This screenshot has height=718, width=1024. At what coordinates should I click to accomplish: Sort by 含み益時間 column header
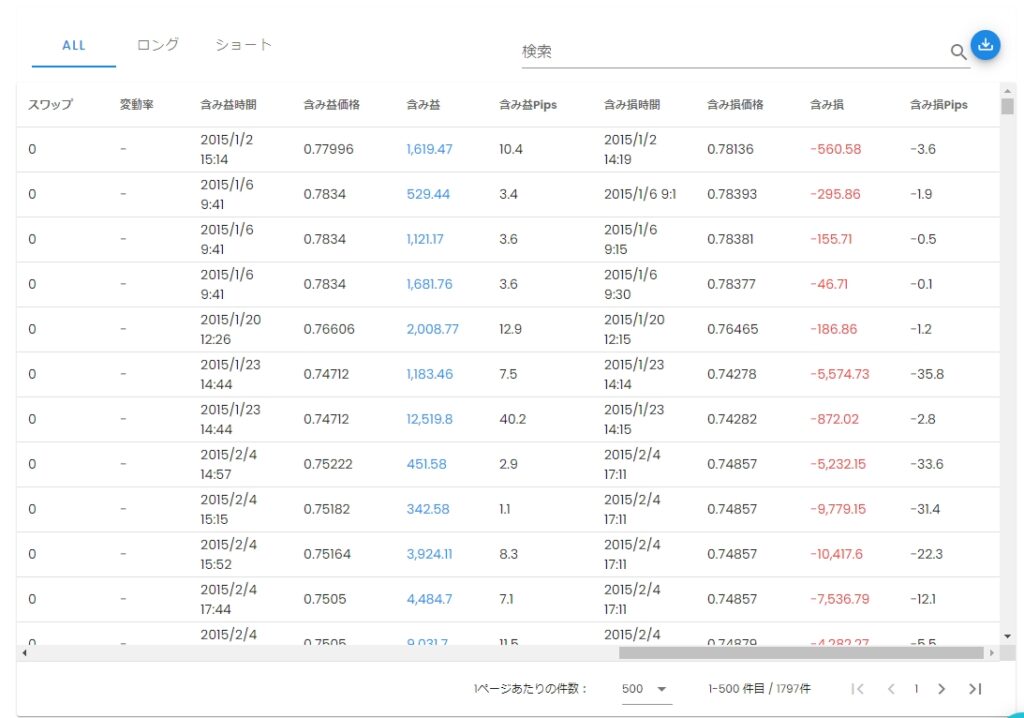click(229, 105)
